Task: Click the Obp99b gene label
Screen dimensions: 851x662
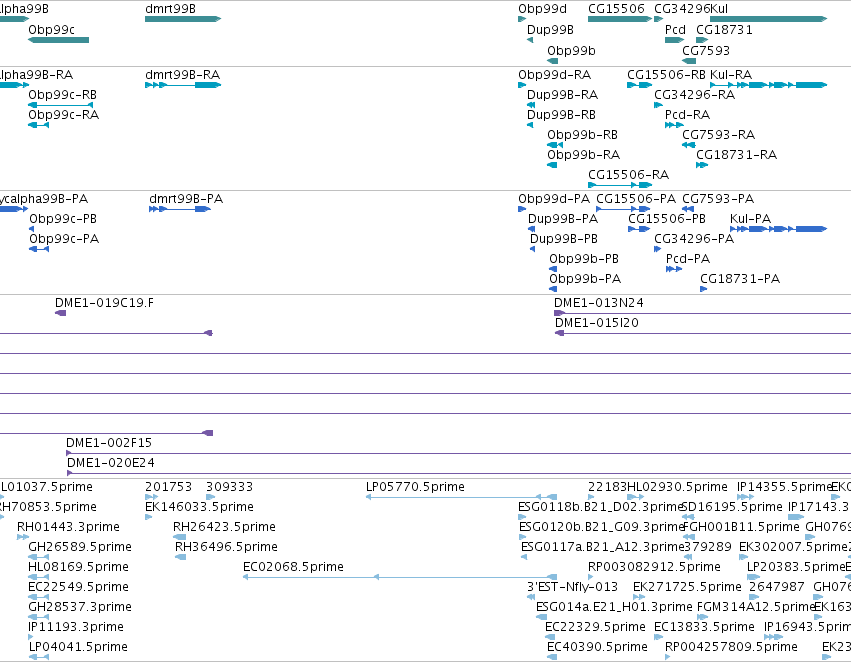Action: point(571,50)
